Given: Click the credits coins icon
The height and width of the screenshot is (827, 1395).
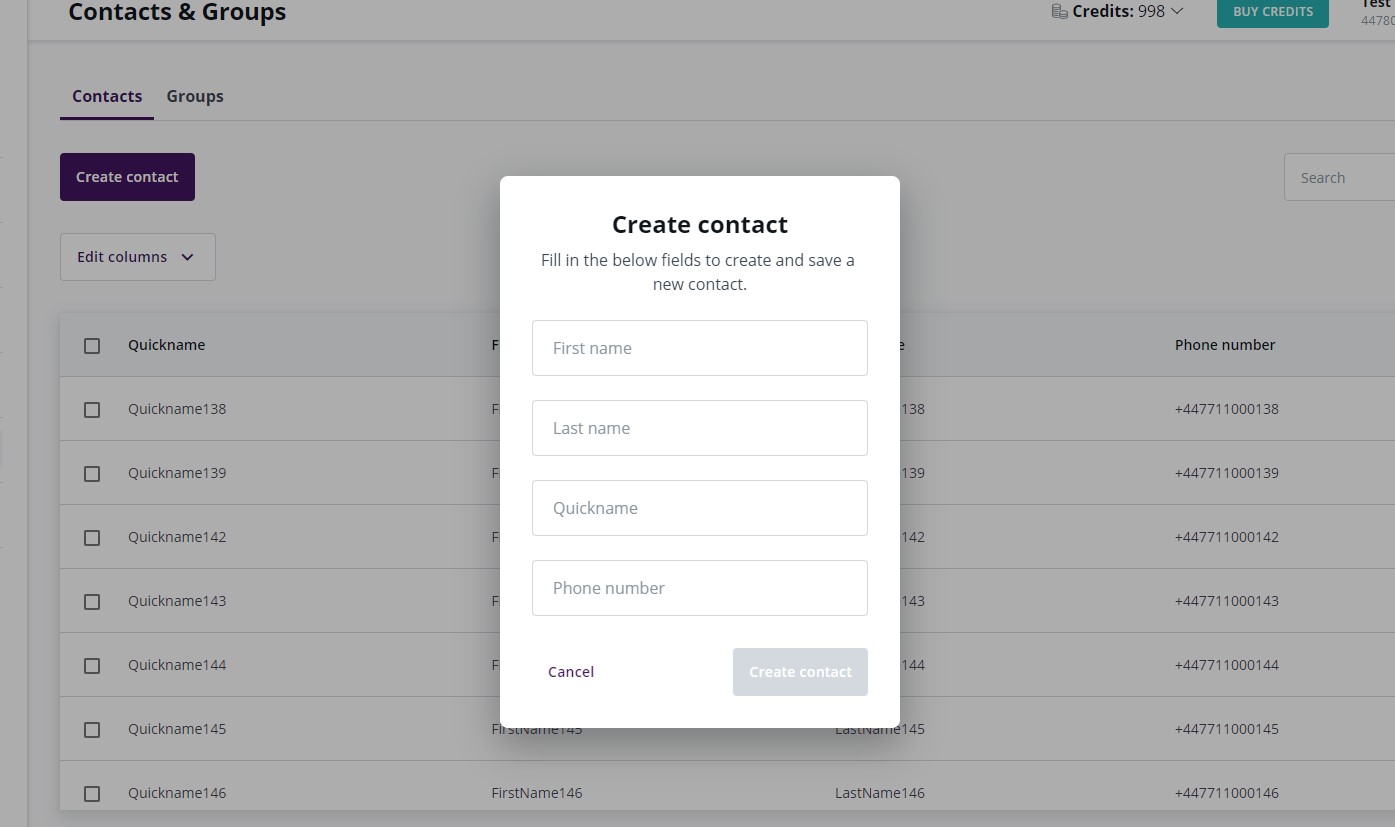Looking at the screenshot, I should point(1058,10).
